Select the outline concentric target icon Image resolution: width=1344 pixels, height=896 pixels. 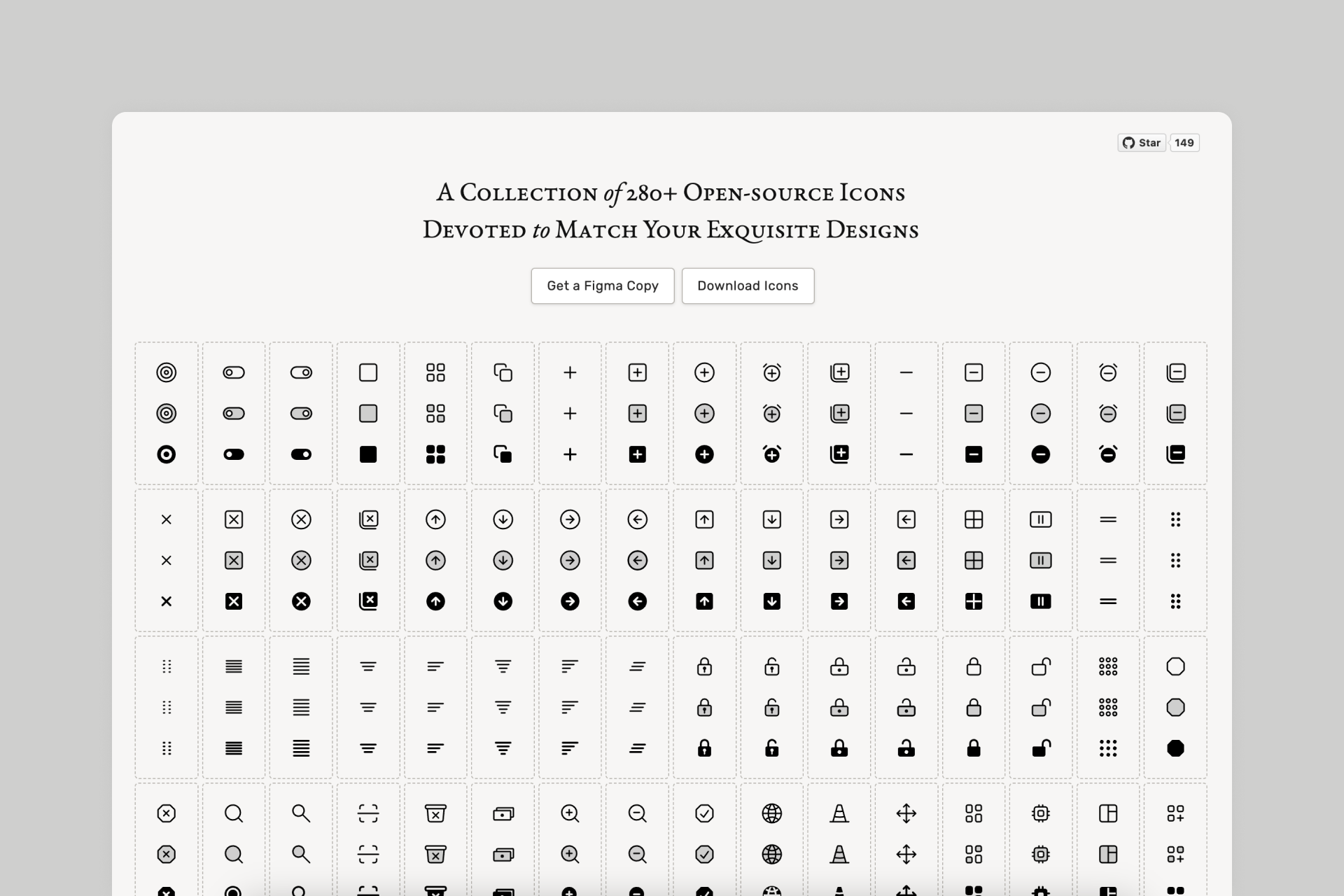[x=167, y=372]
